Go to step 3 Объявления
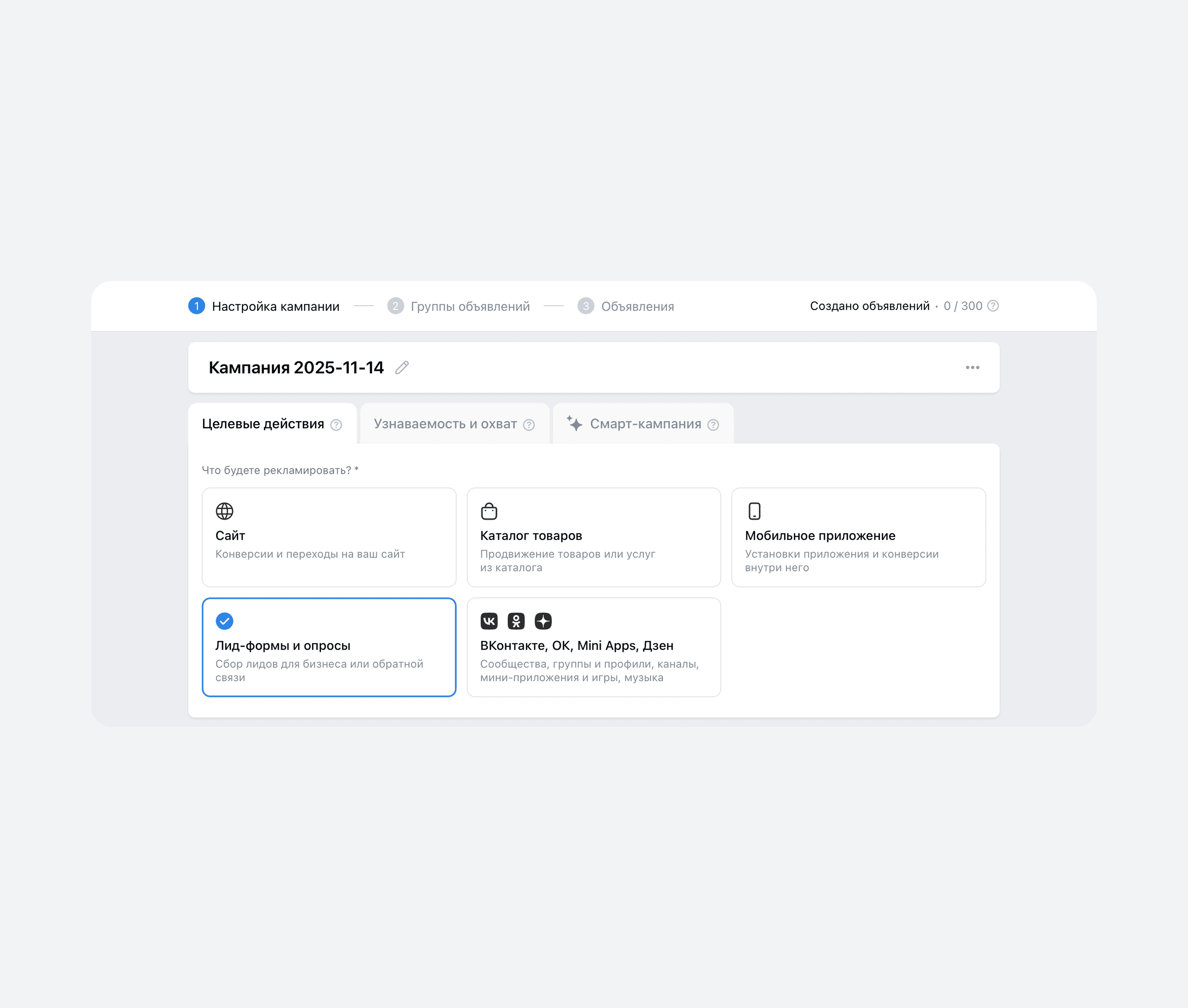The image size is (1188, 1008). (637, 306)
